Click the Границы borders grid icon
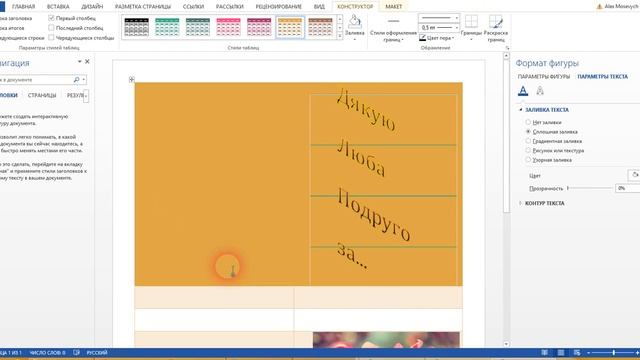Screen dimensions: 640x360 tap(471, 22)
